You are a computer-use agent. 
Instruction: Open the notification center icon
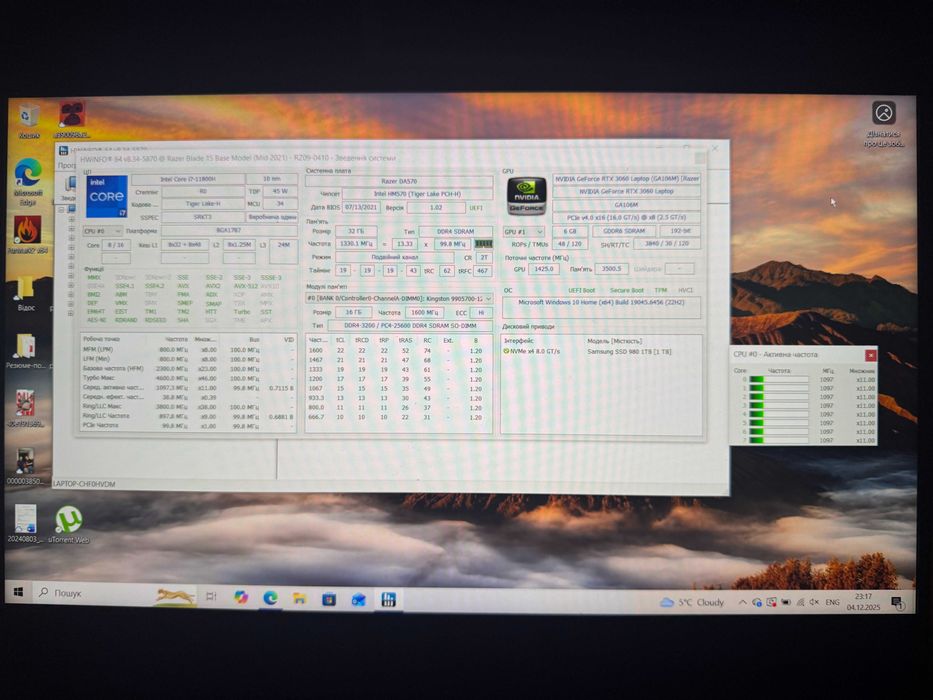pyautogui.click(x=898, y=603)
